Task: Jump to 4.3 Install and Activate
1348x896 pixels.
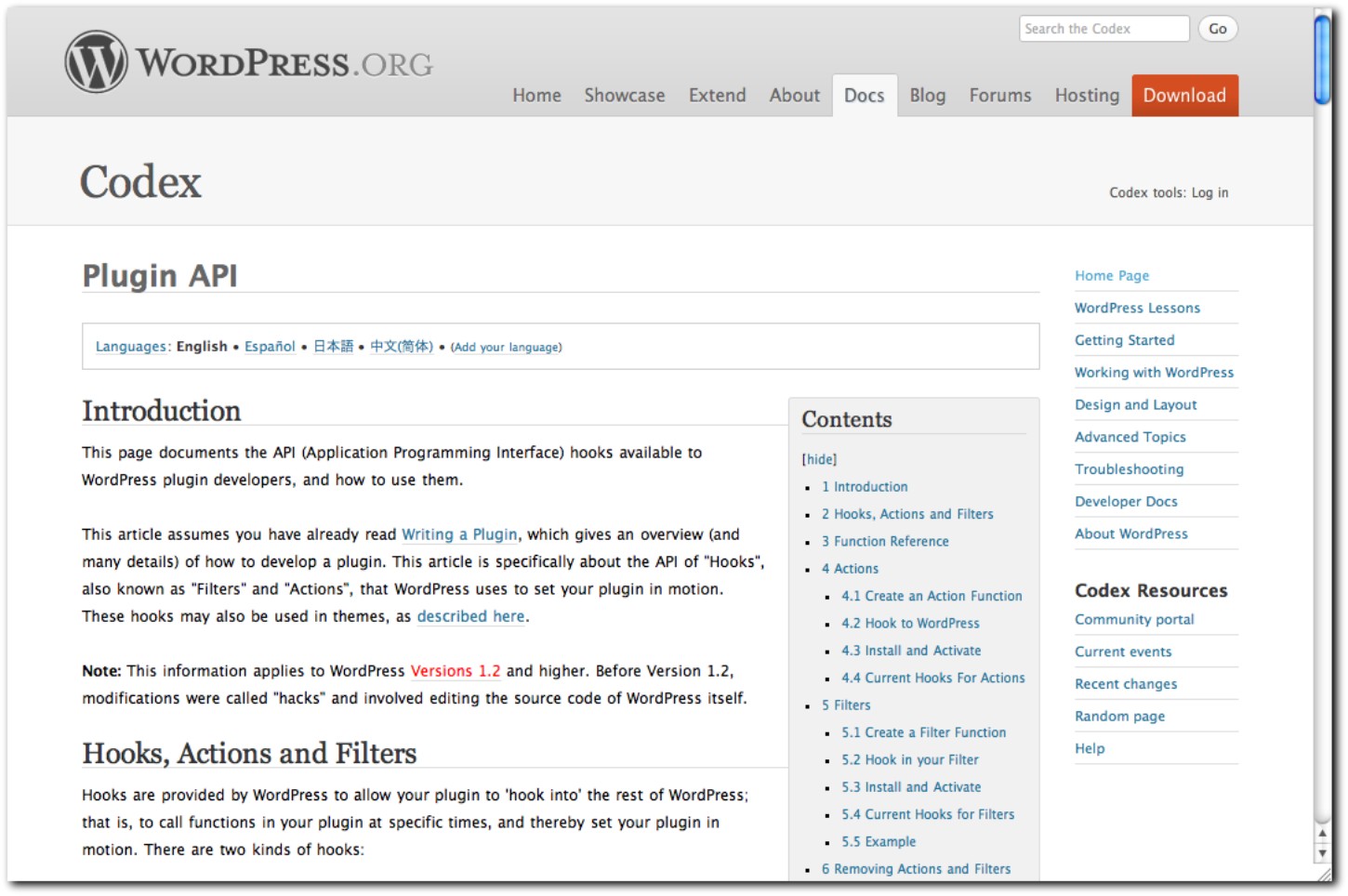Action: [x=911, y=651]
